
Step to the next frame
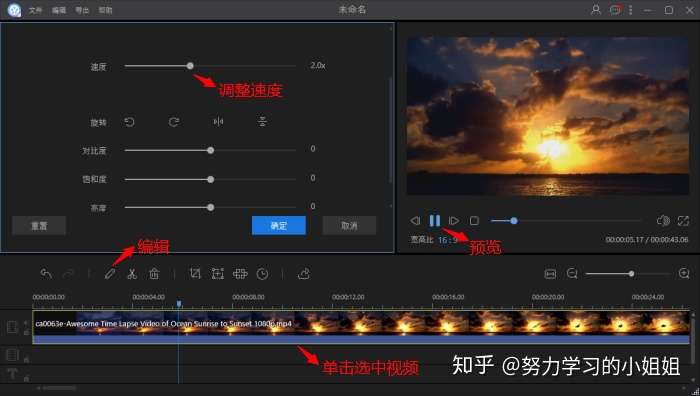[x=454, y=221]
